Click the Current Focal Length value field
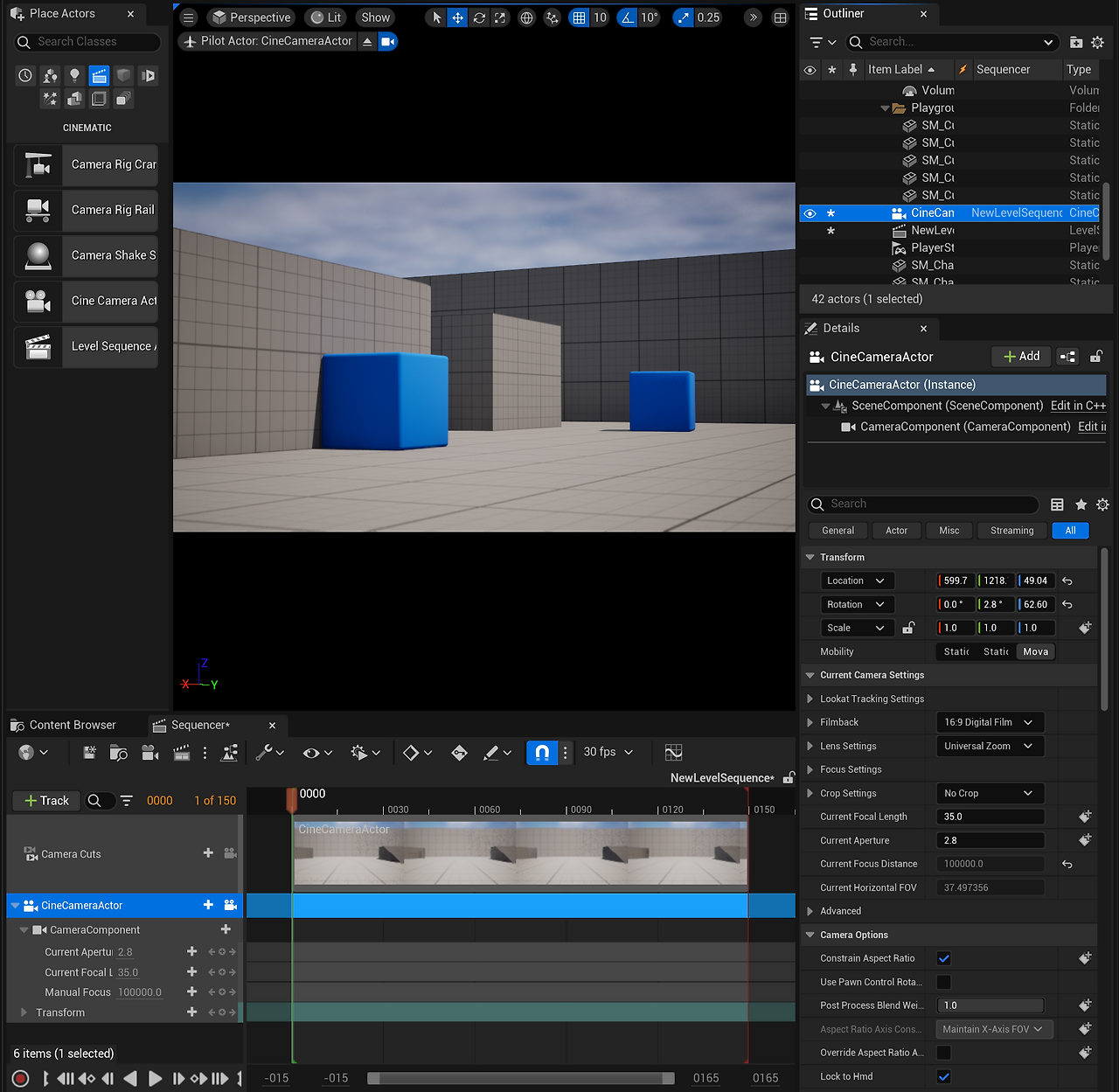The image size is (1119, 1092). coord(990,817)
